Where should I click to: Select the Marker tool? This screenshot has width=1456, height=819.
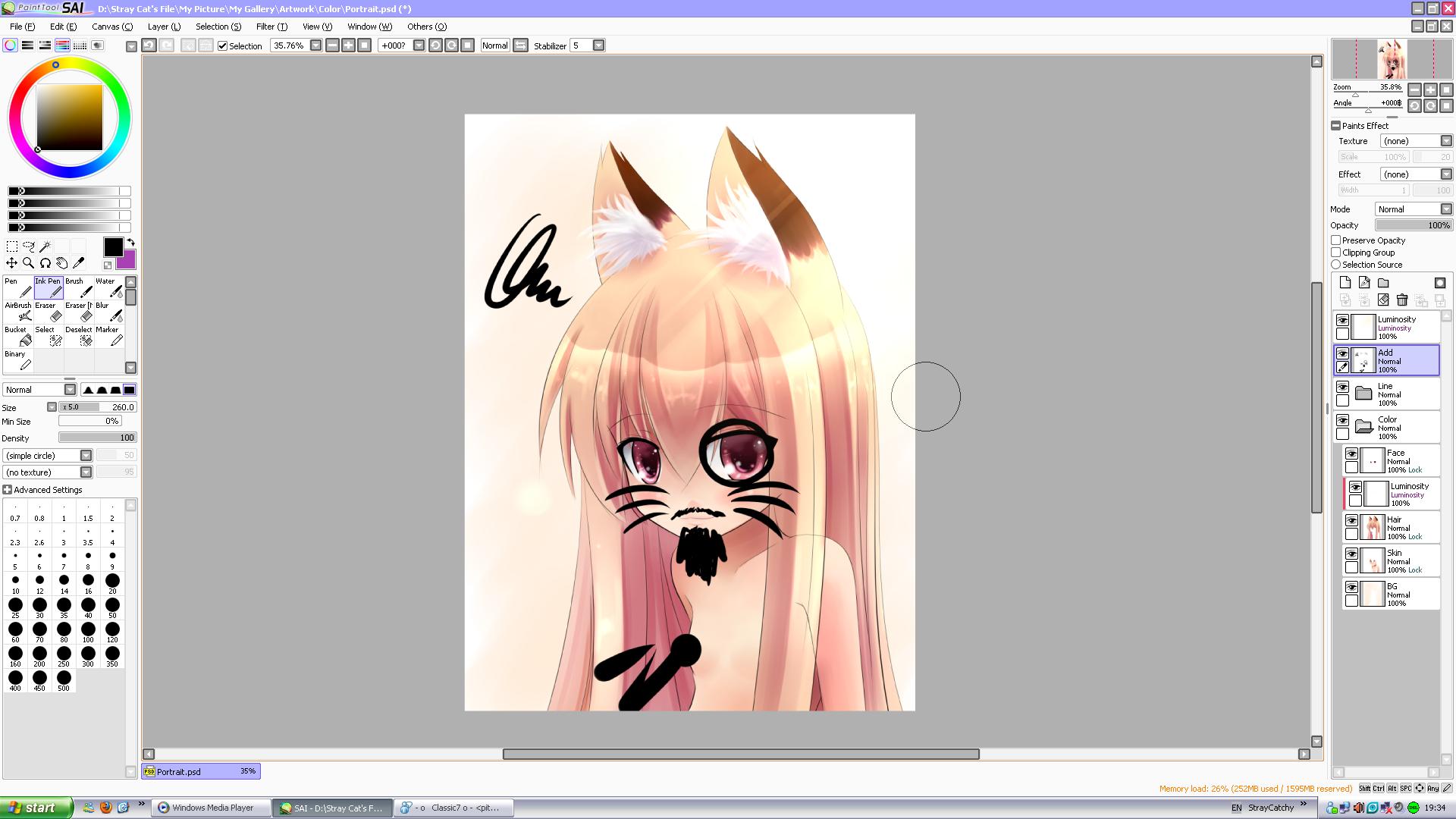(109, 336)
